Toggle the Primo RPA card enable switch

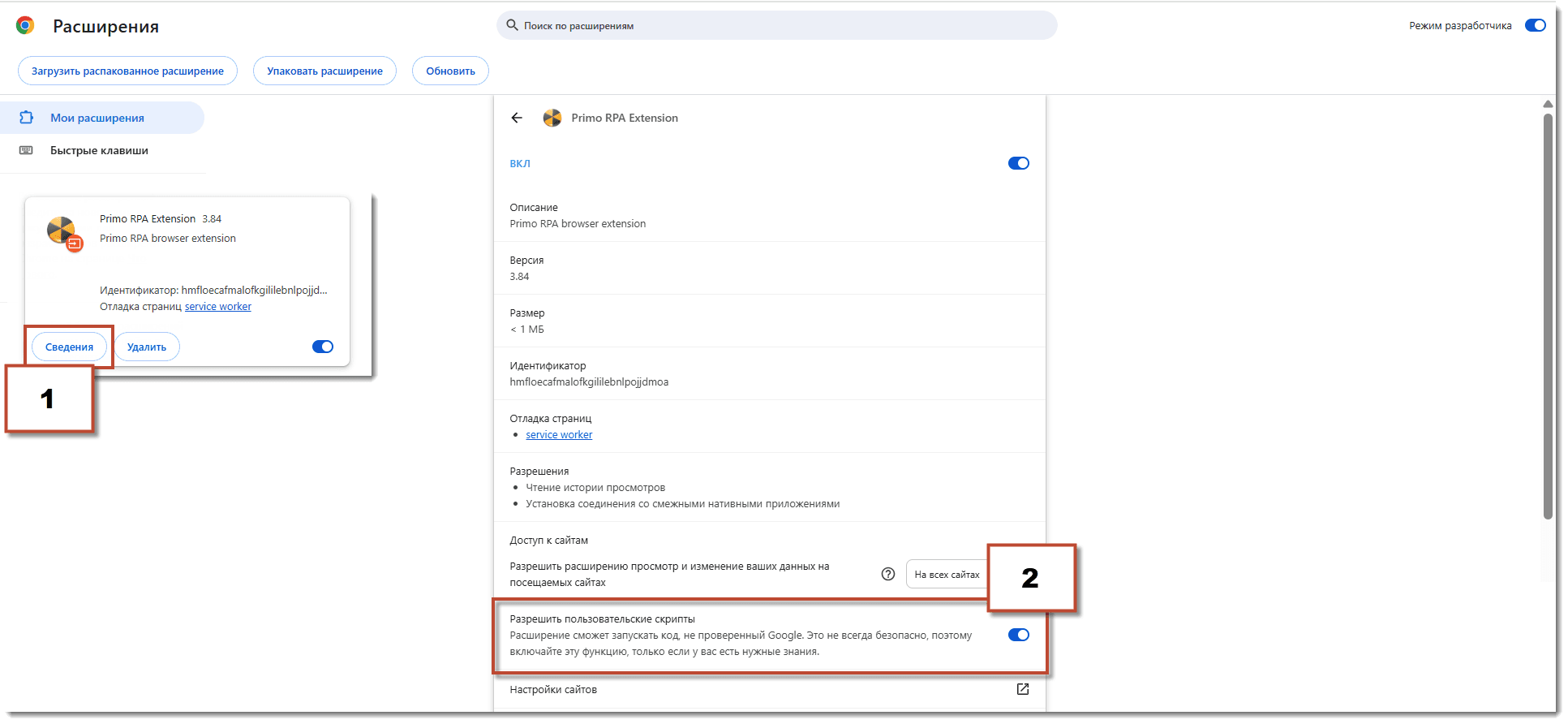323,347
